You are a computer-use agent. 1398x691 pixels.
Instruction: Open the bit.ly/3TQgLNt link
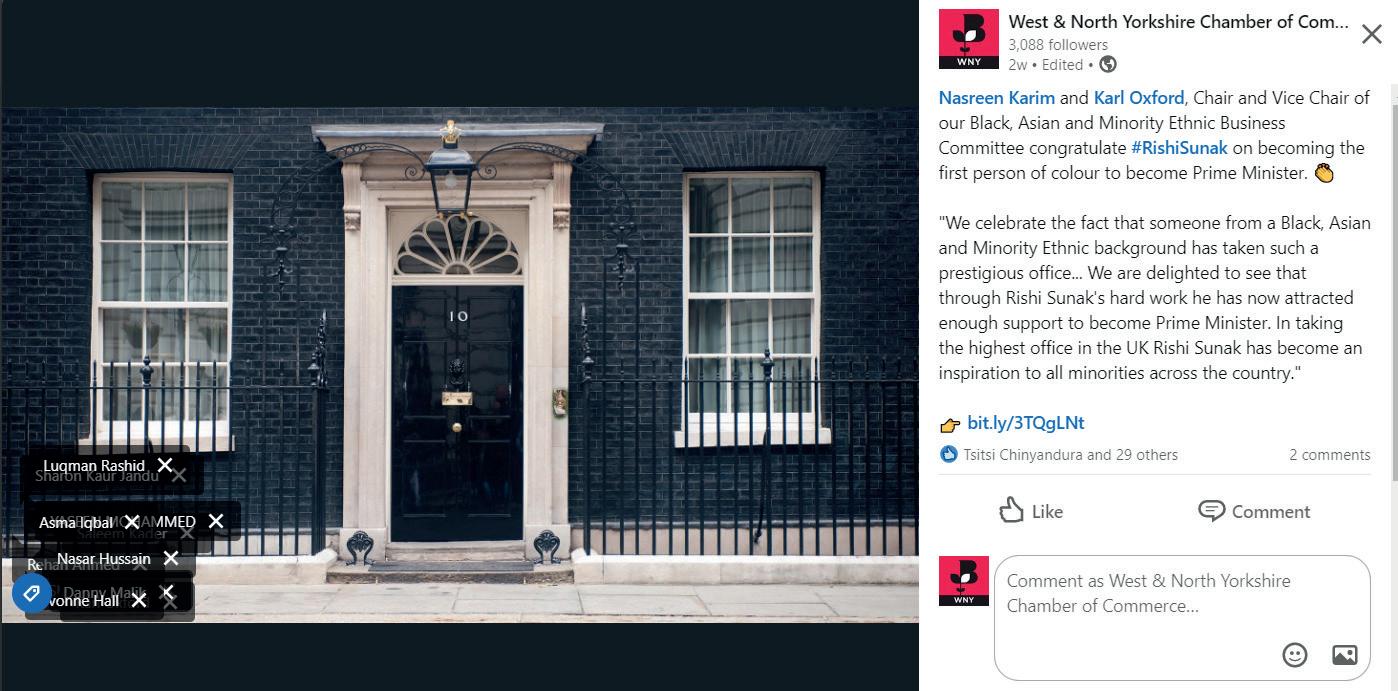coord(1026,423)
